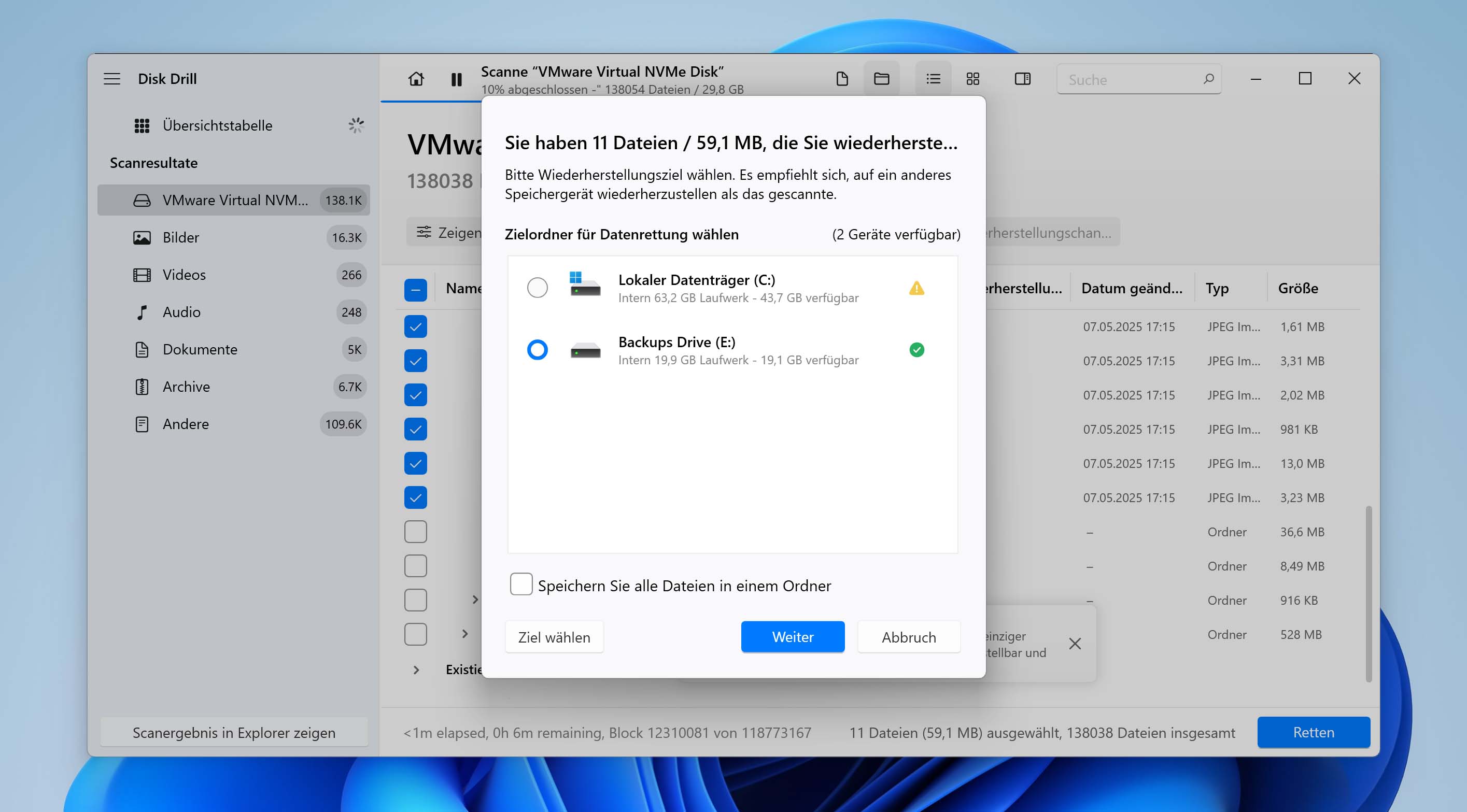Uncheck the 3,31 MB JPEG row checkbox
1467x812 pixels.
point(416,361)
